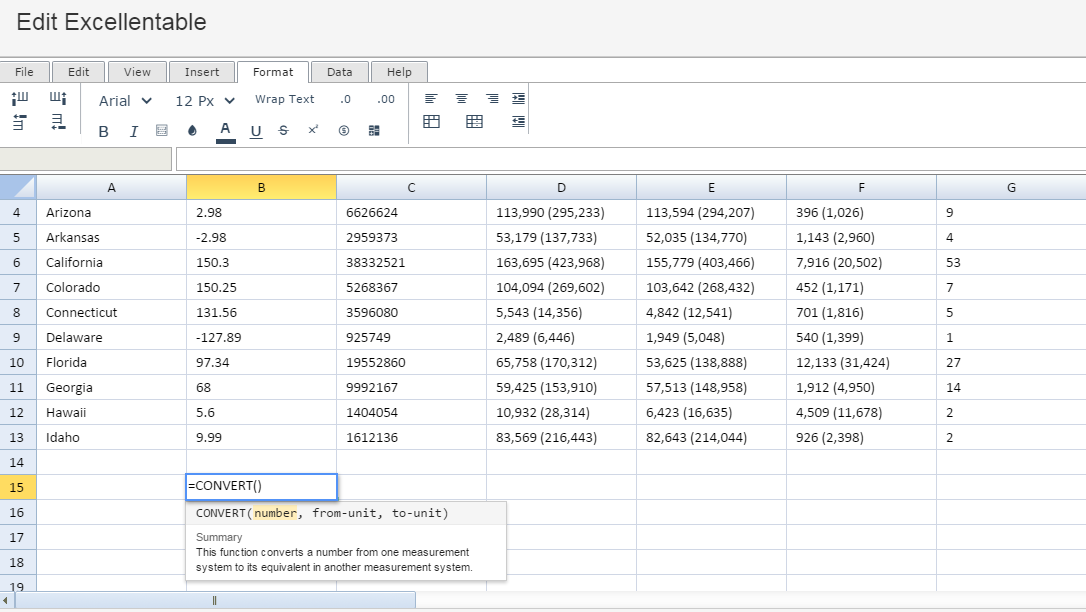
Task: Open the Arial font family dropdown
Action: click(x=125, y=101)
